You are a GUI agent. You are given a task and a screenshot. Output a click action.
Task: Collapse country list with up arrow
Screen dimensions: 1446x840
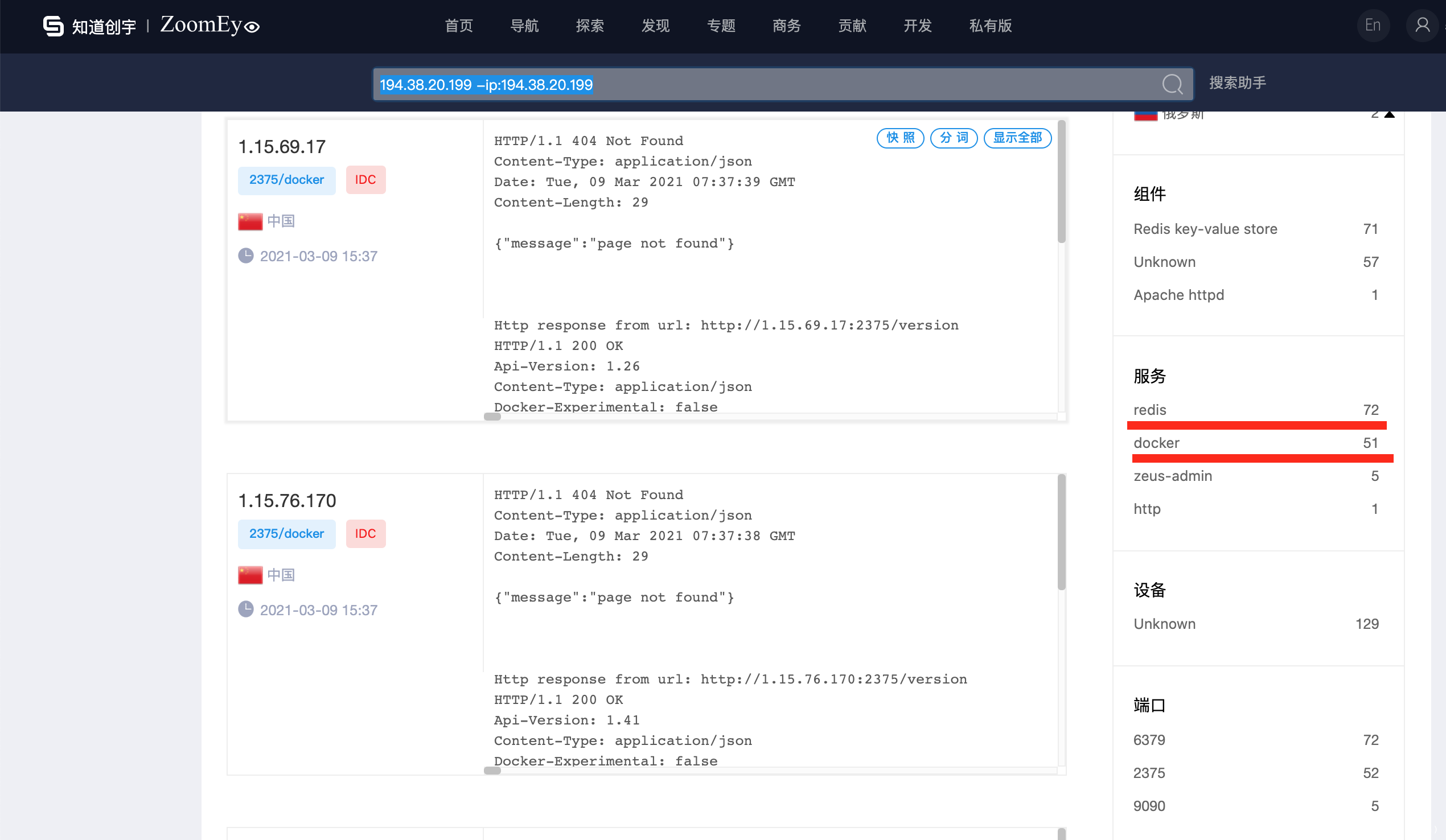coord(1389,114)
